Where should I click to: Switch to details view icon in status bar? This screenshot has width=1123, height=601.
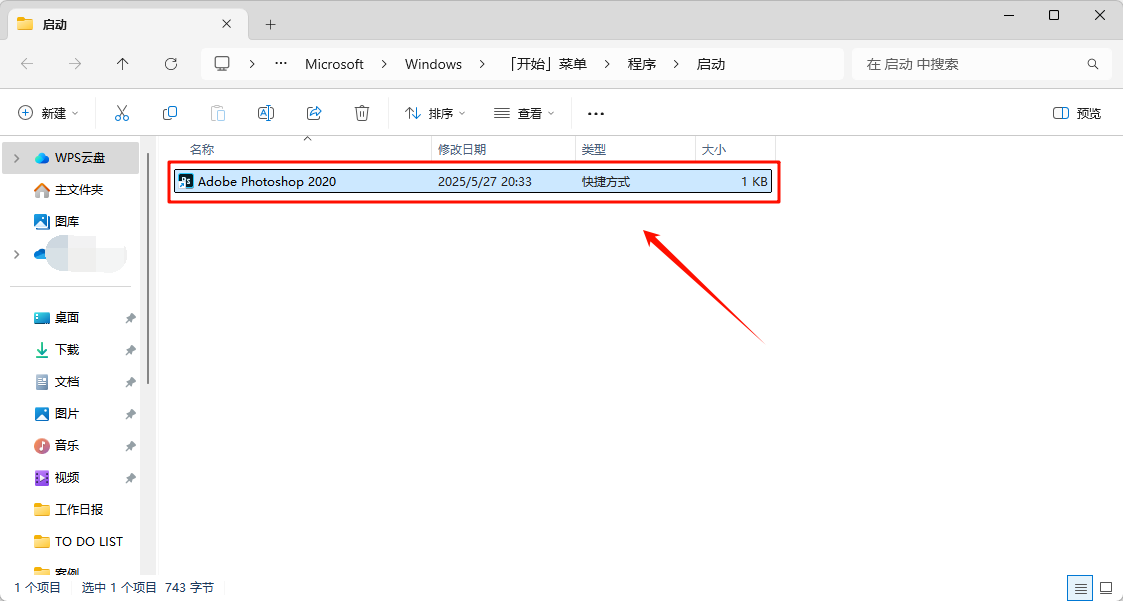point(1080,587)
